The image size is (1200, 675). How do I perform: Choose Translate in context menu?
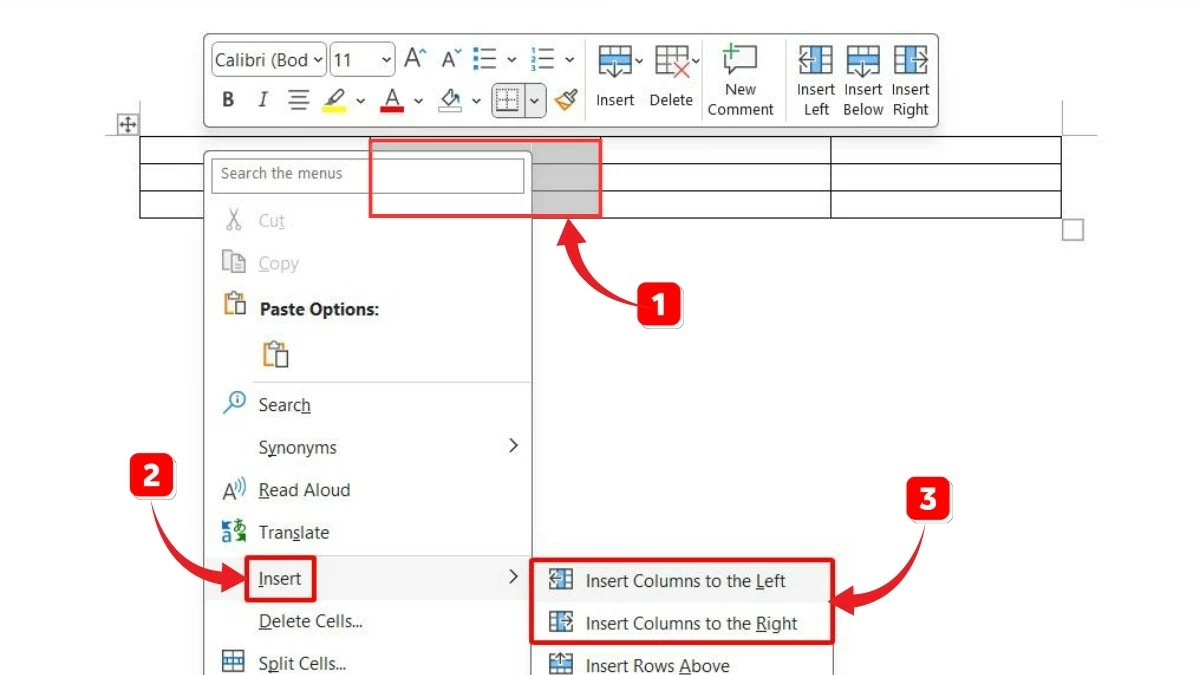click(x=368, y=533)
